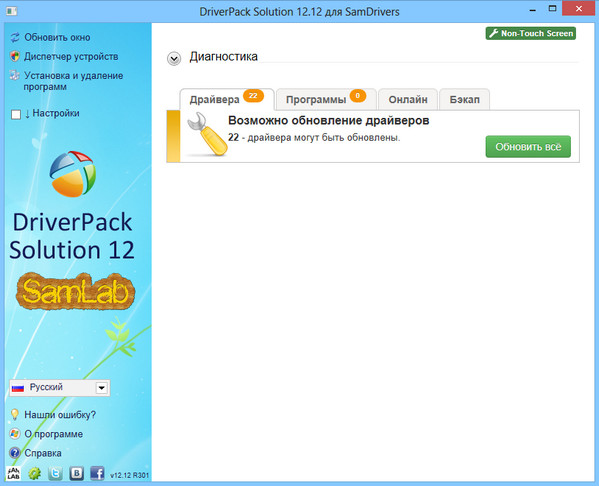Open the Русский language dropdown

point(60,388)
